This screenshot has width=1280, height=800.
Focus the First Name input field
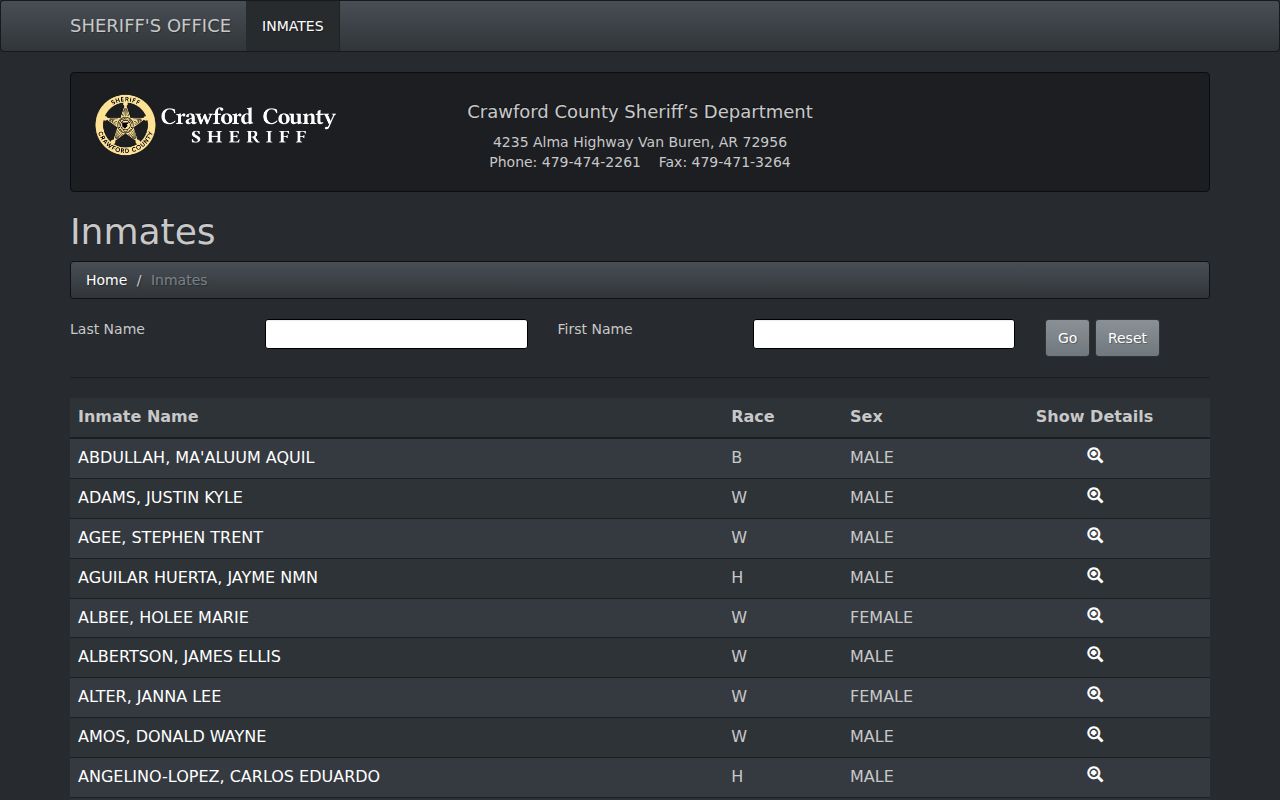pyautogui.click(x=884, y=334)
